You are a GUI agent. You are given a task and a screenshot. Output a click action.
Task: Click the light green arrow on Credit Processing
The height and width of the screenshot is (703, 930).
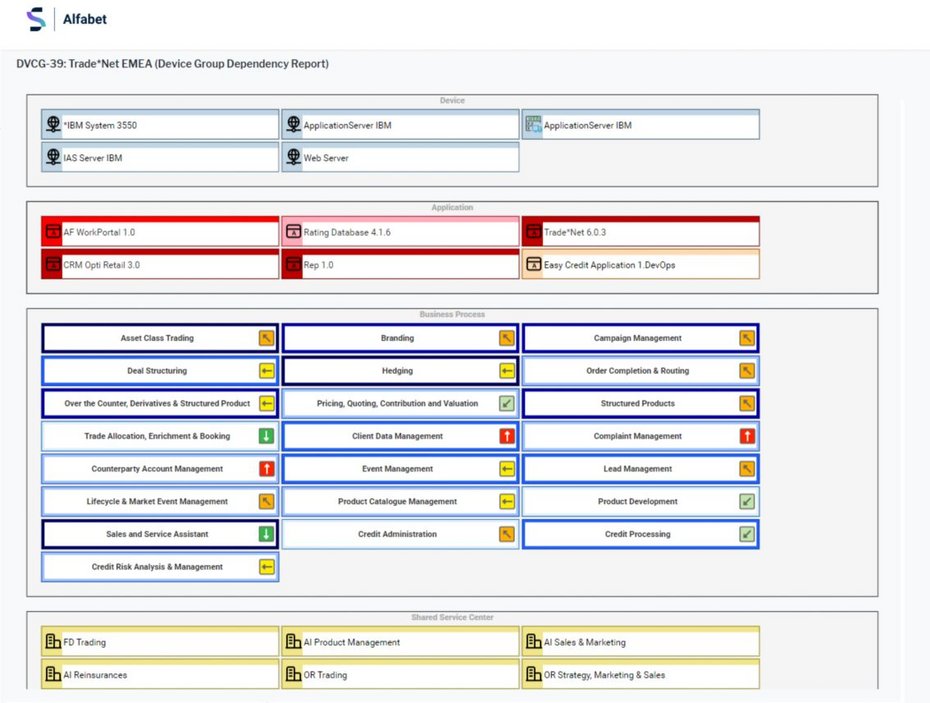(747, 534)
